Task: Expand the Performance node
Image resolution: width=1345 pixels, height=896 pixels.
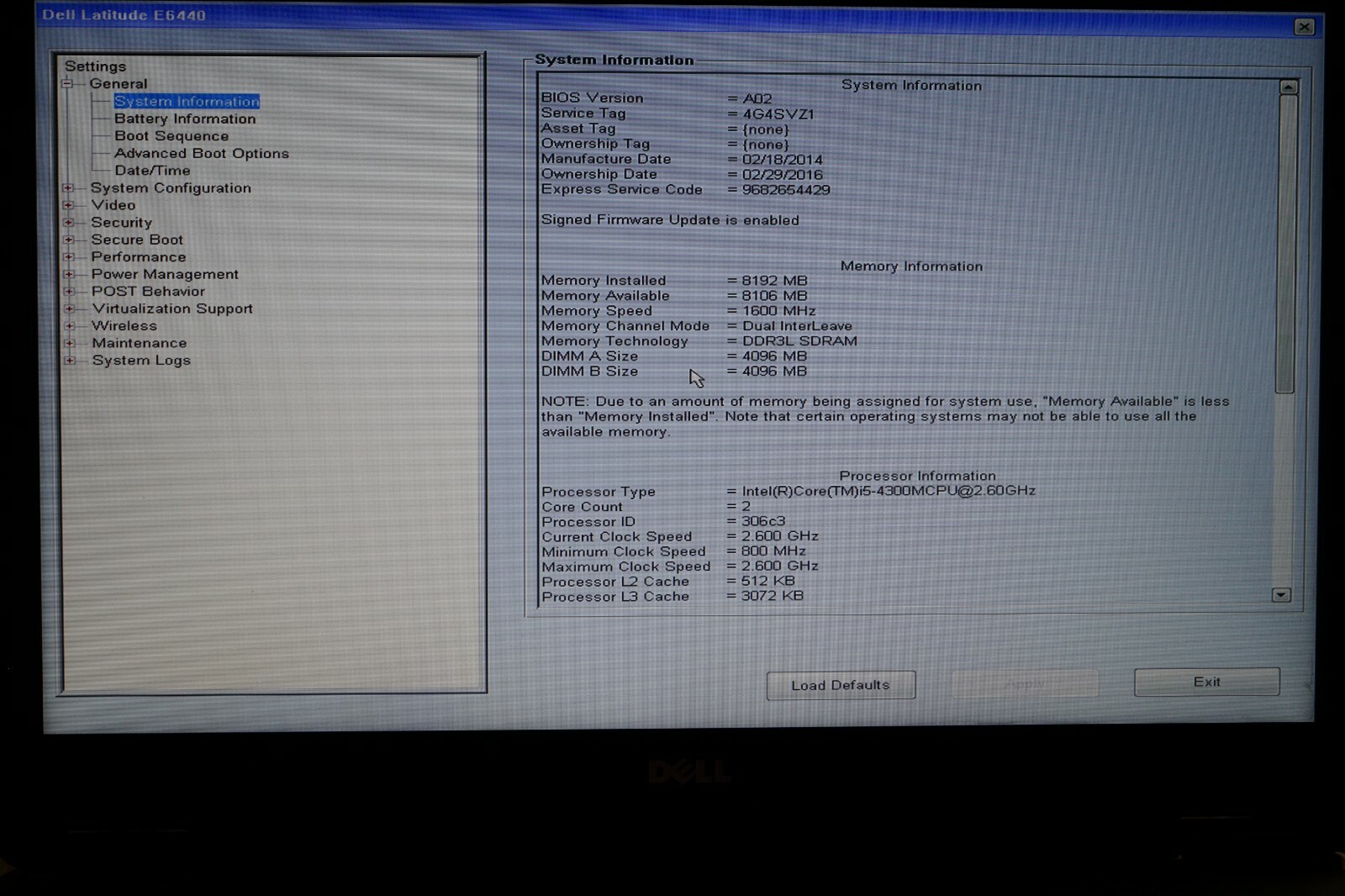Action: click(x=69, y=257)
